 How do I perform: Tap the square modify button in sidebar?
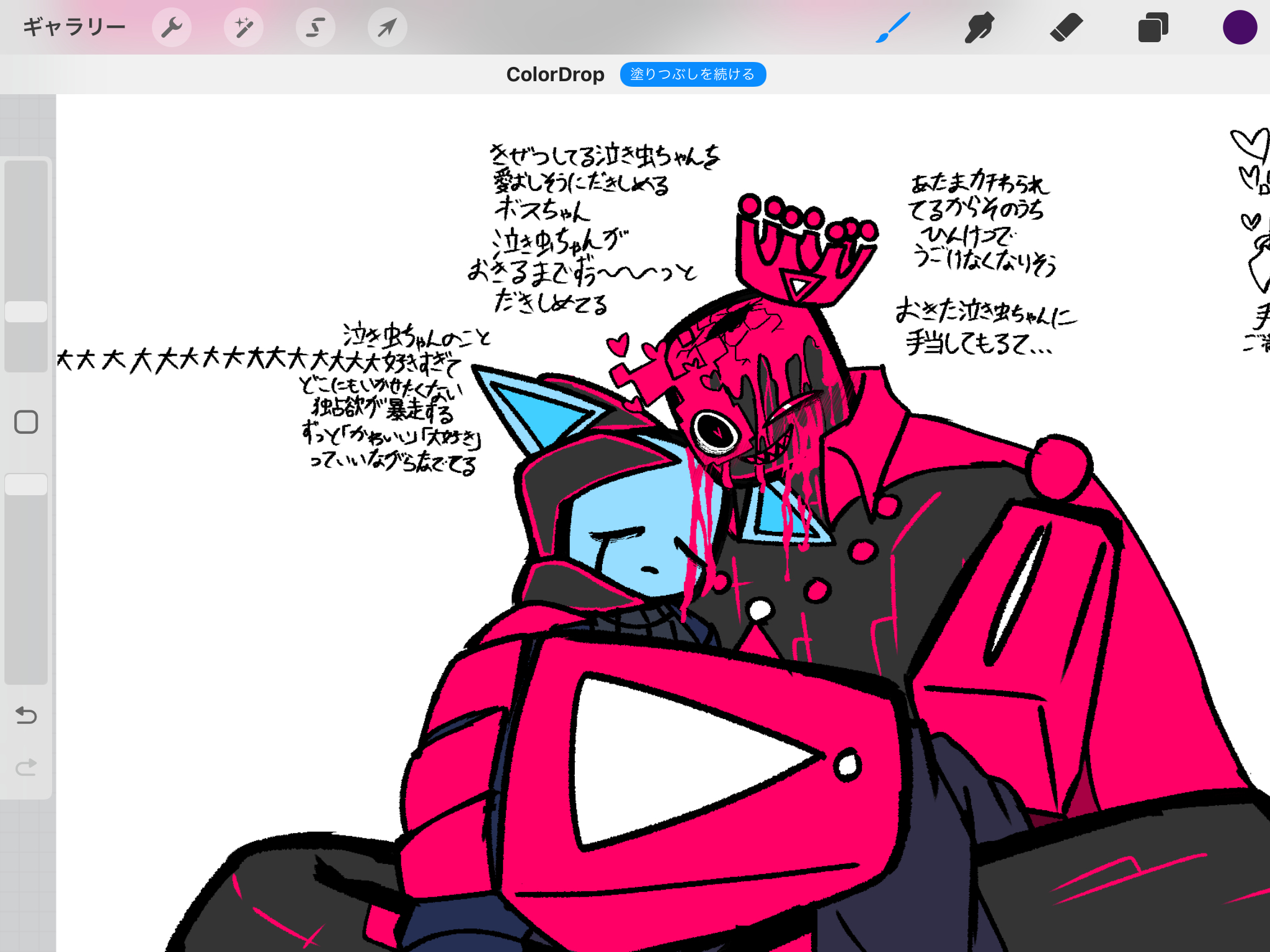point(26,422)
